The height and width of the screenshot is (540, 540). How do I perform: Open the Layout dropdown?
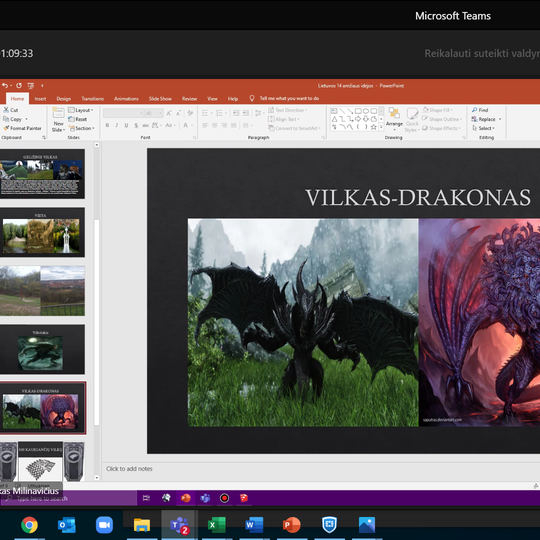pos(81,110)
